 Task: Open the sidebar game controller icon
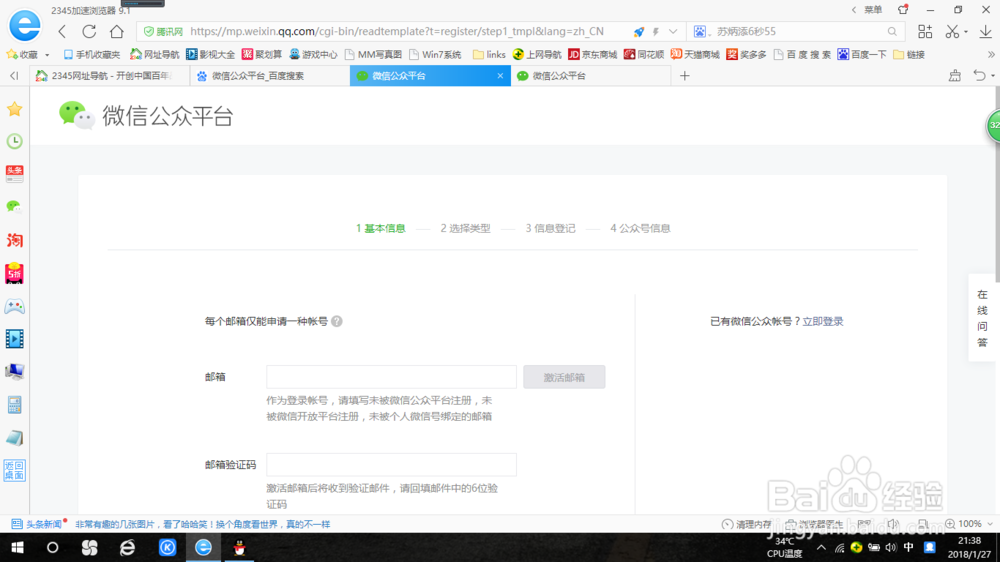click(15, 306)
